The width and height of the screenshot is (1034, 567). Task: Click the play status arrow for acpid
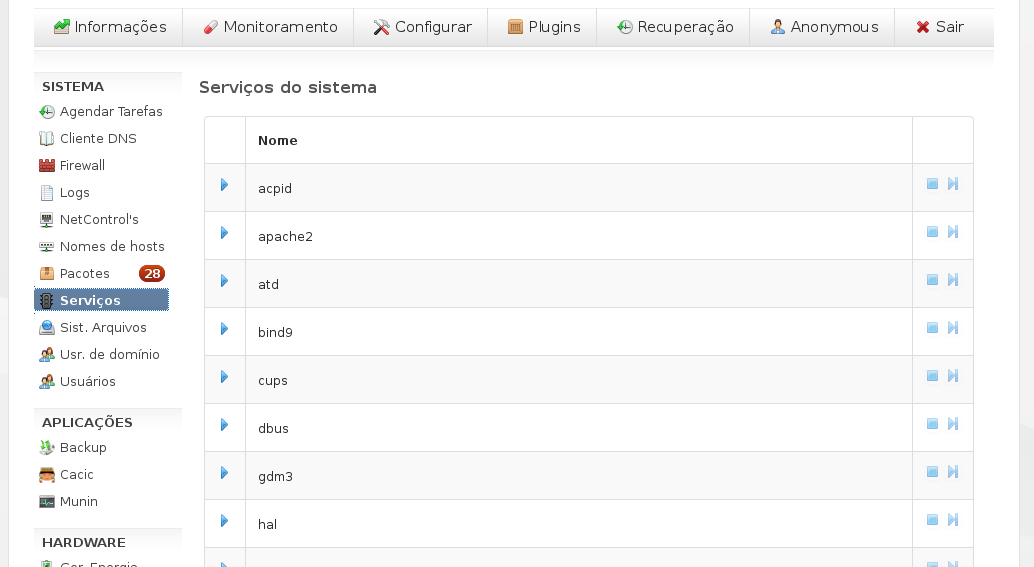coord(224,185)
